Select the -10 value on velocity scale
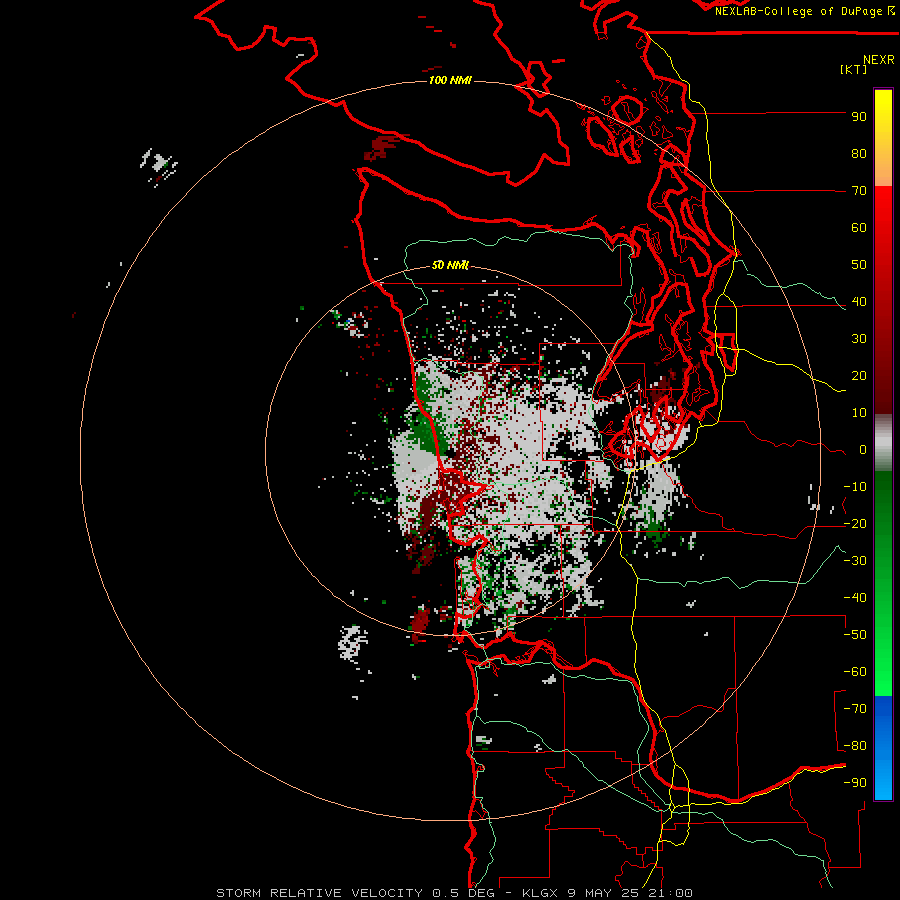Screen dimensions: 900x900 point(855,487)
